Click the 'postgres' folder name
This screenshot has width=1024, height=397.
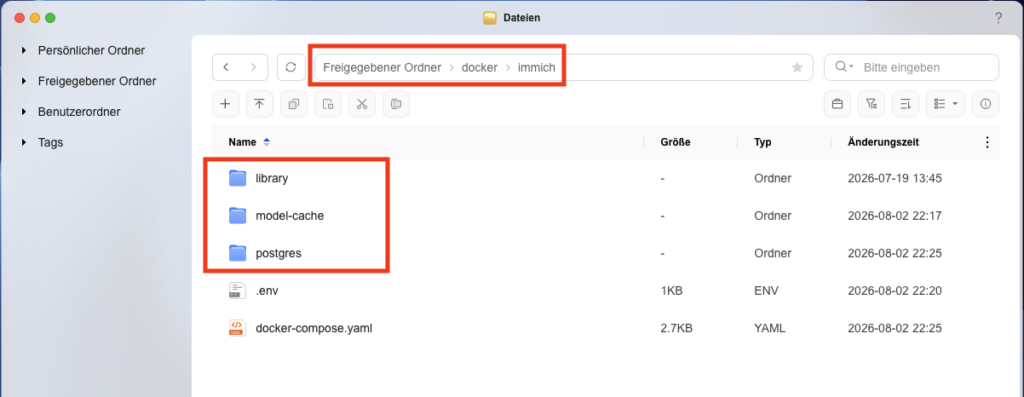coord(278,253)
